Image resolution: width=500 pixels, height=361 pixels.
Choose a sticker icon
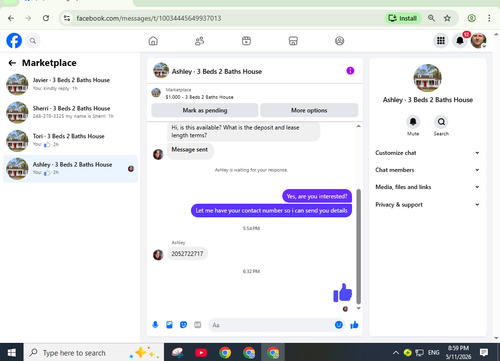(x=183, y=325)
